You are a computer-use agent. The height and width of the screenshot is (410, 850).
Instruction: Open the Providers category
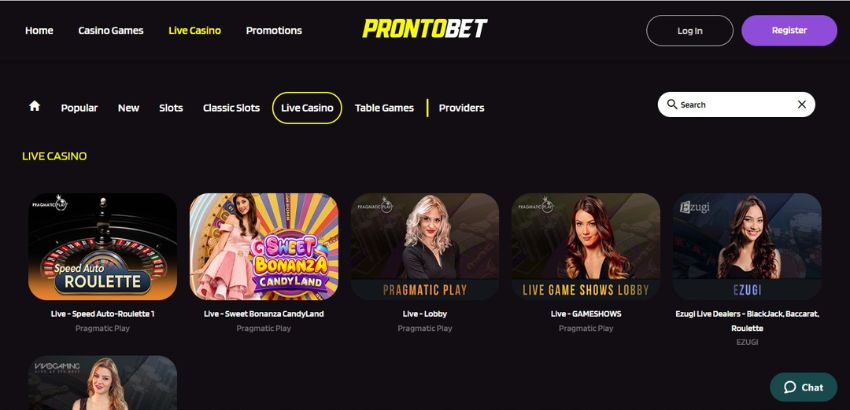point(461,108)
